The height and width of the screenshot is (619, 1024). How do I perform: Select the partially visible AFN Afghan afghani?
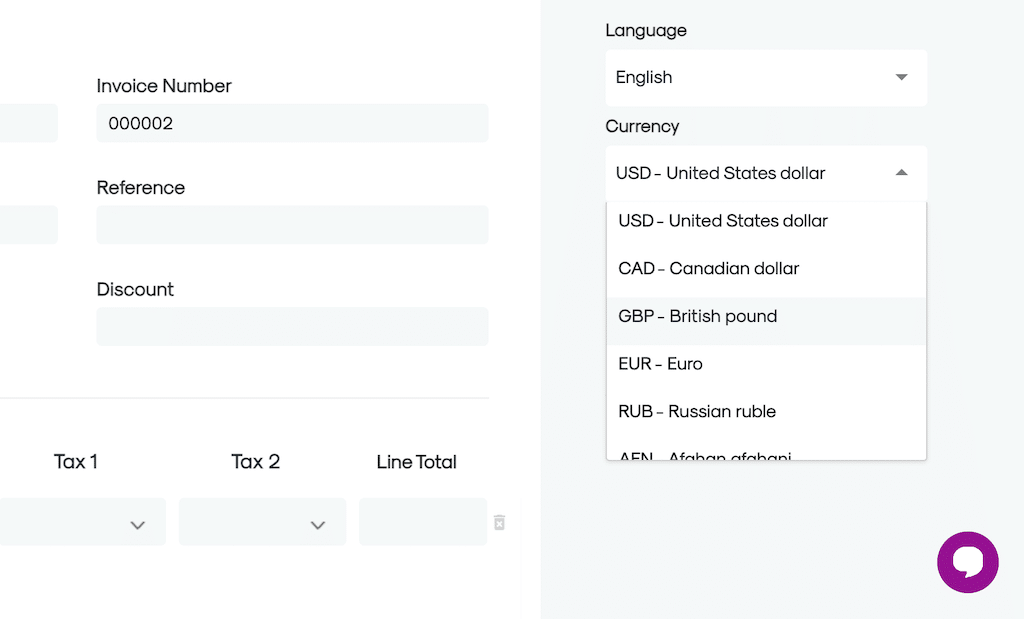click(x=704, y=455)
